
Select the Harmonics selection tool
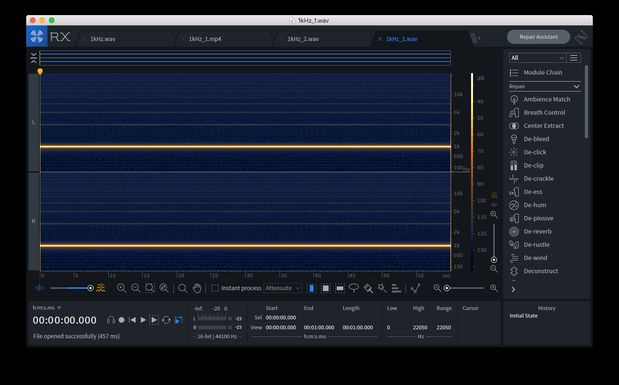396,288
